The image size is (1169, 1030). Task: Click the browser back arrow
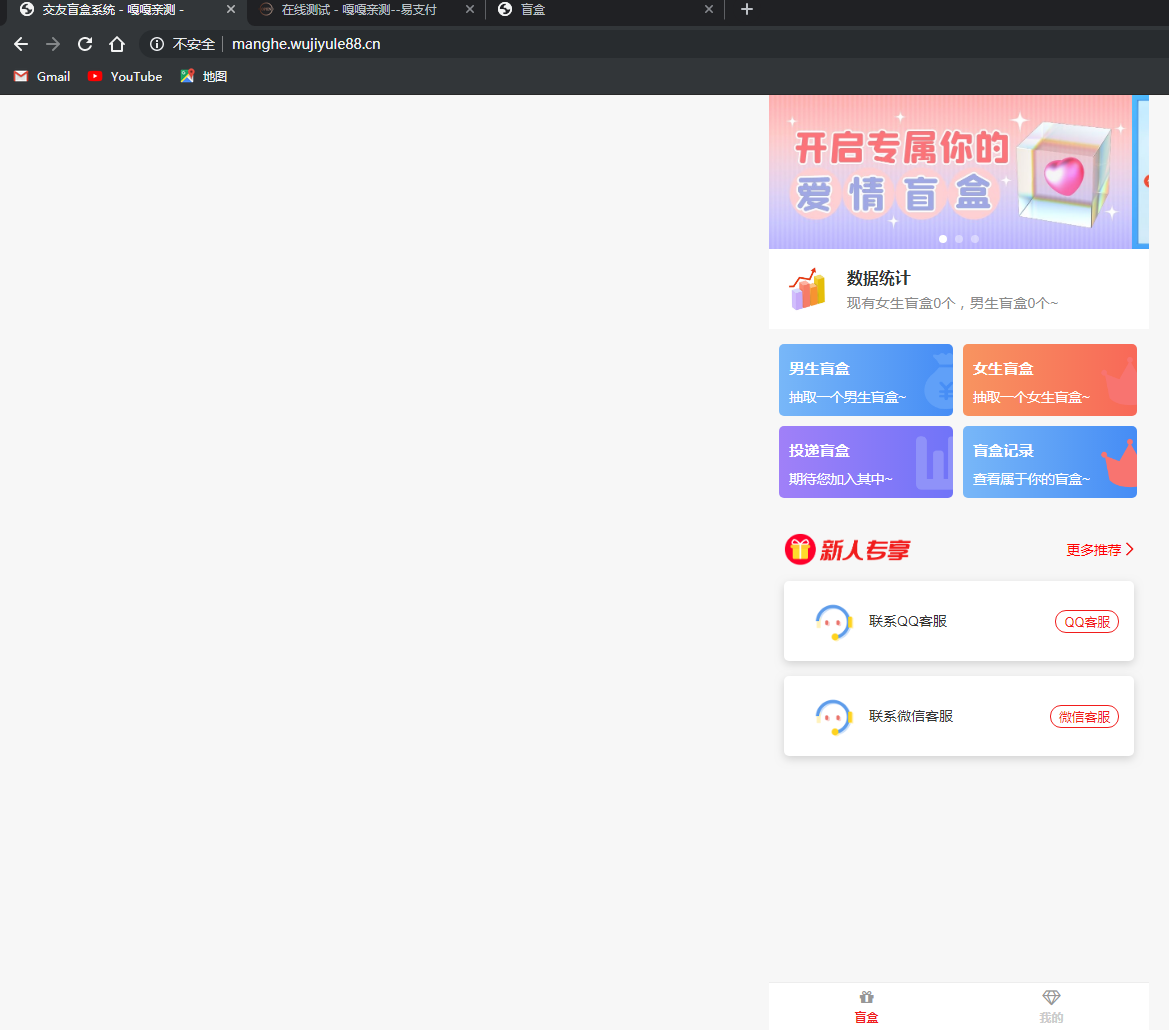[21, 44]
